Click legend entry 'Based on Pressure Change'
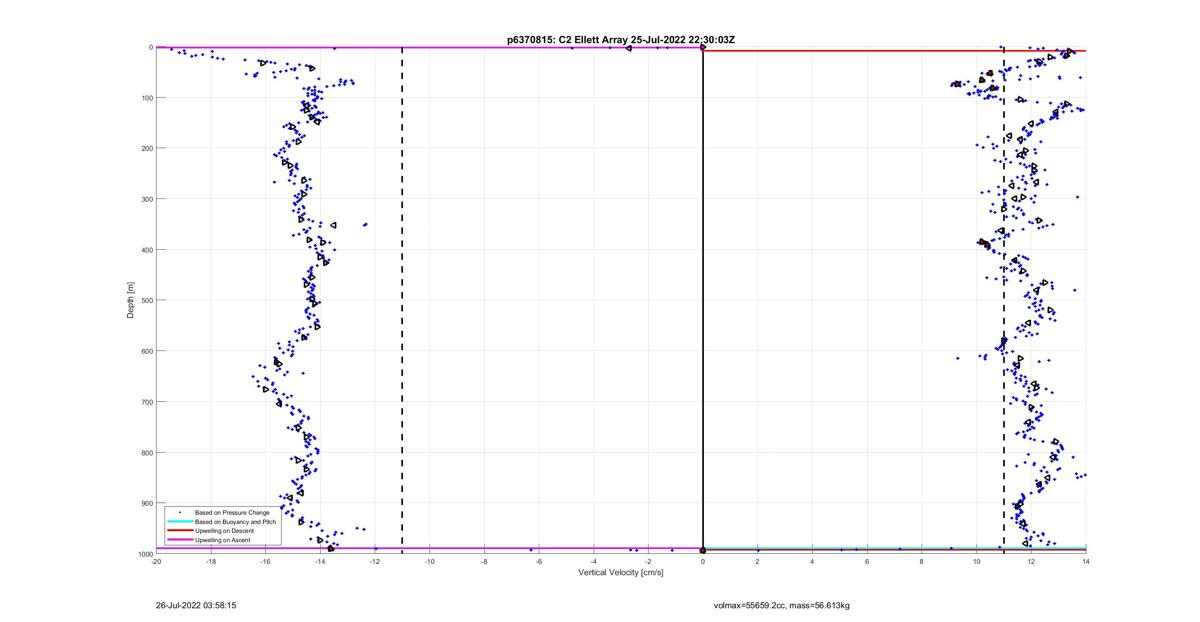Screen dimensions: 1200x622 (232, 512)
